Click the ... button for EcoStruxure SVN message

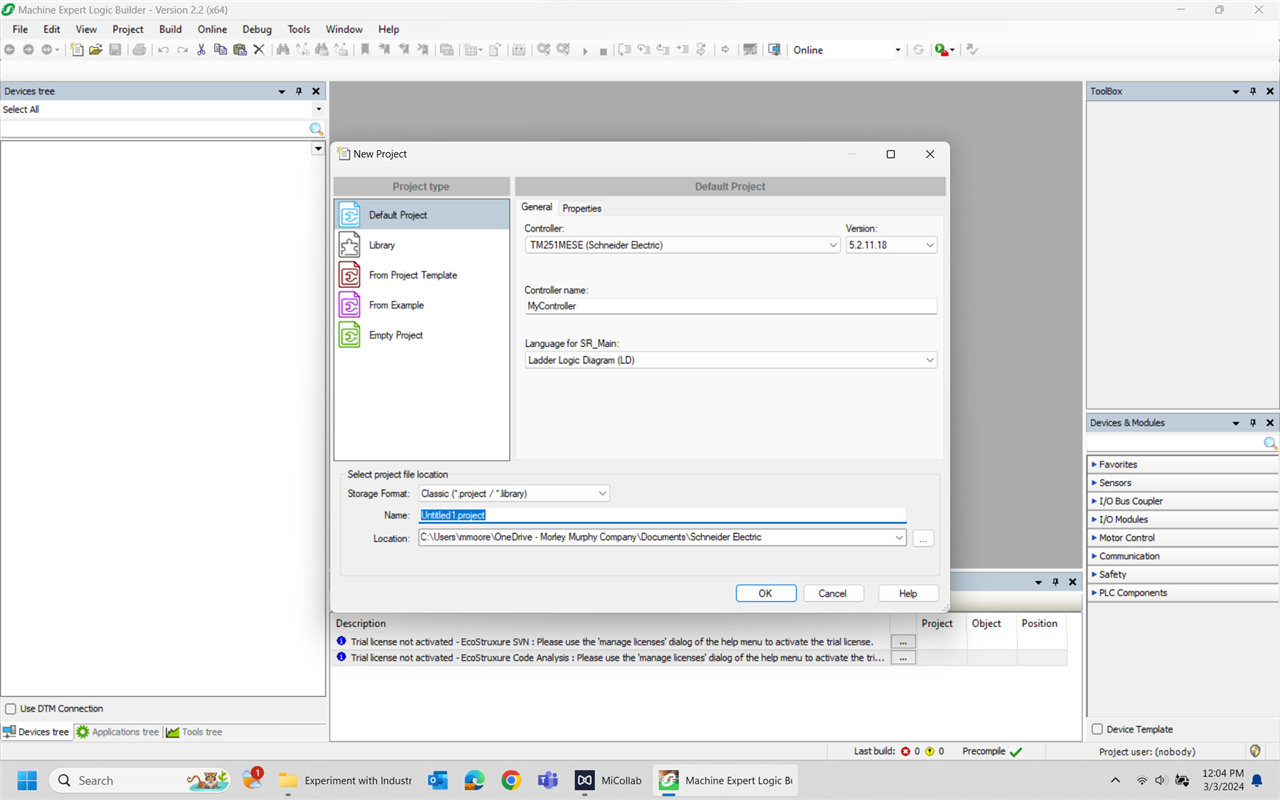coord(903,642)
